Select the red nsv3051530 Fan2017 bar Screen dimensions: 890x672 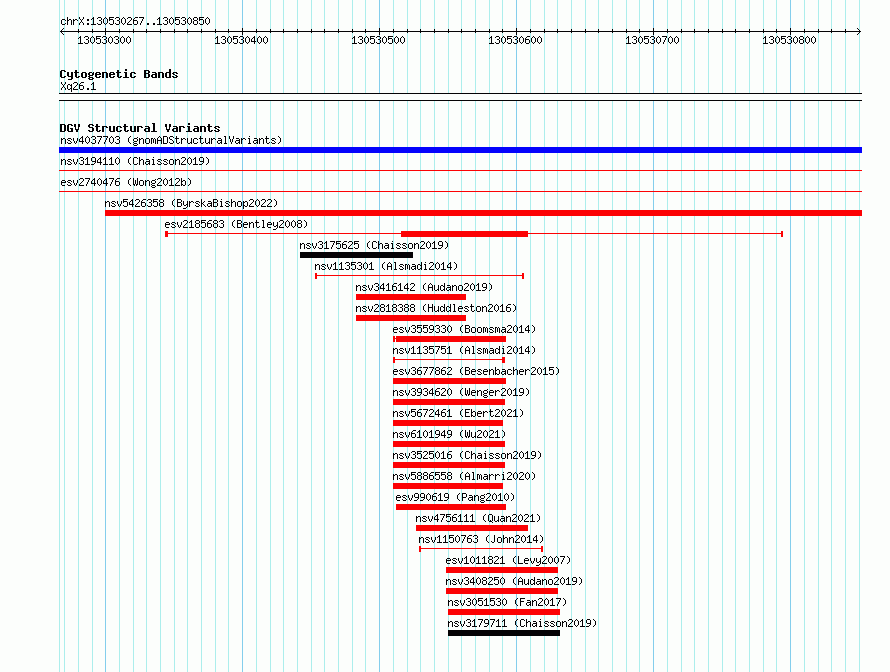tap(504, 612)
